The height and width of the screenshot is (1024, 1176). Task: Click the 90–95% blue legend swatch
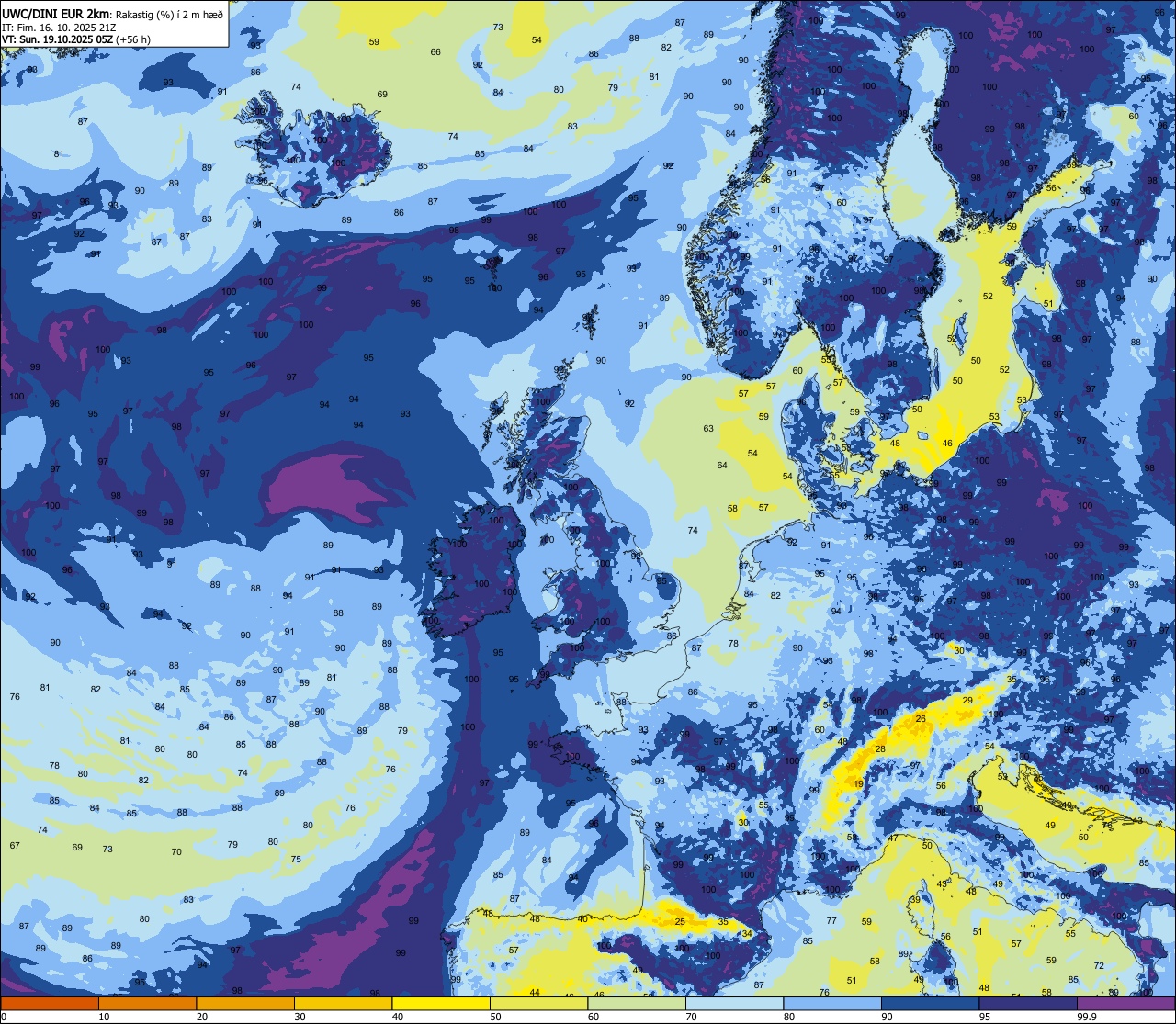(930, 1004)
